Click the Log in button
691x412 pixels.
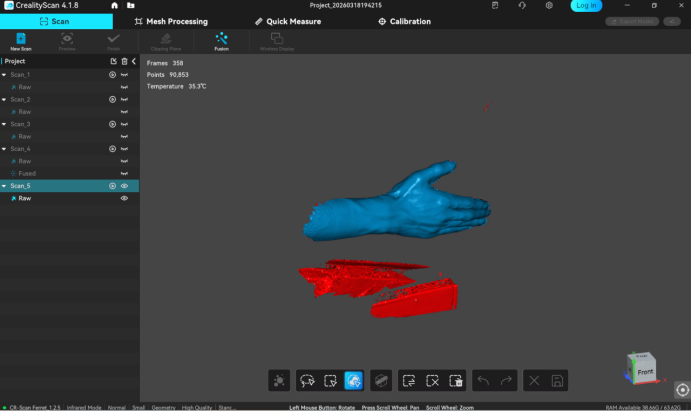pos(586,6)
